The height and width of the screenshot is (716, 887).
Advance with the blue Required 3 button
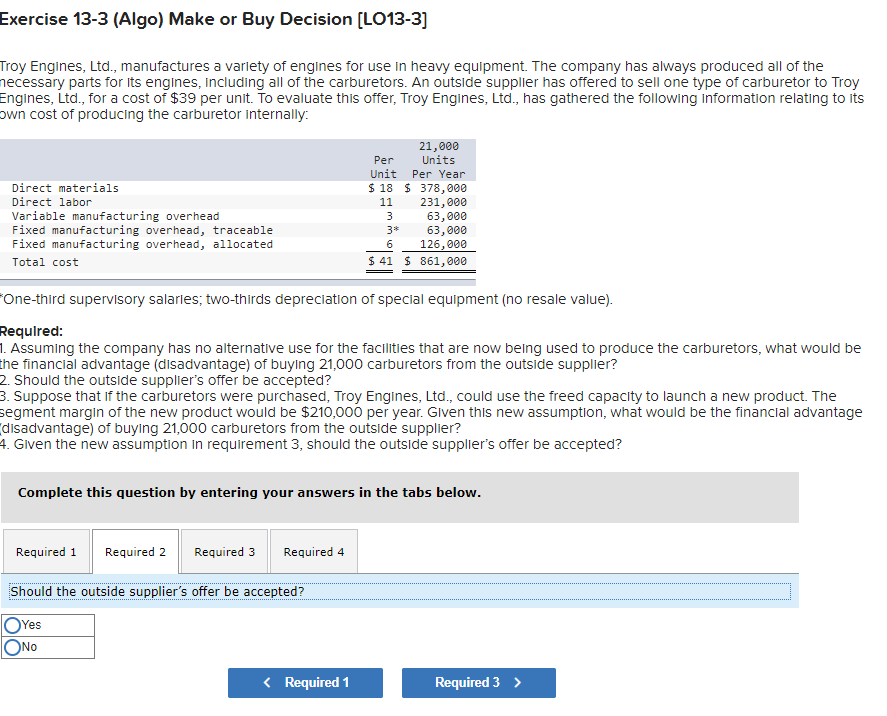click(479, 683)
